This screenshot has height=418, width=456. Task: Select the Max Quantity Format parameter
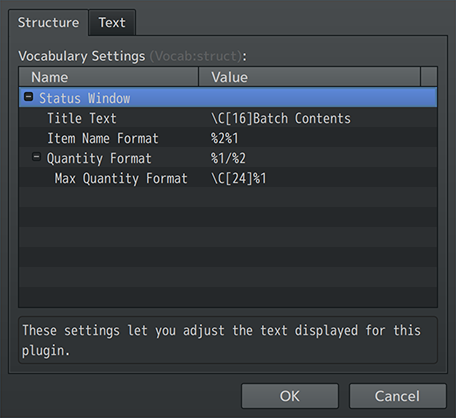click(x=121, y=178)
